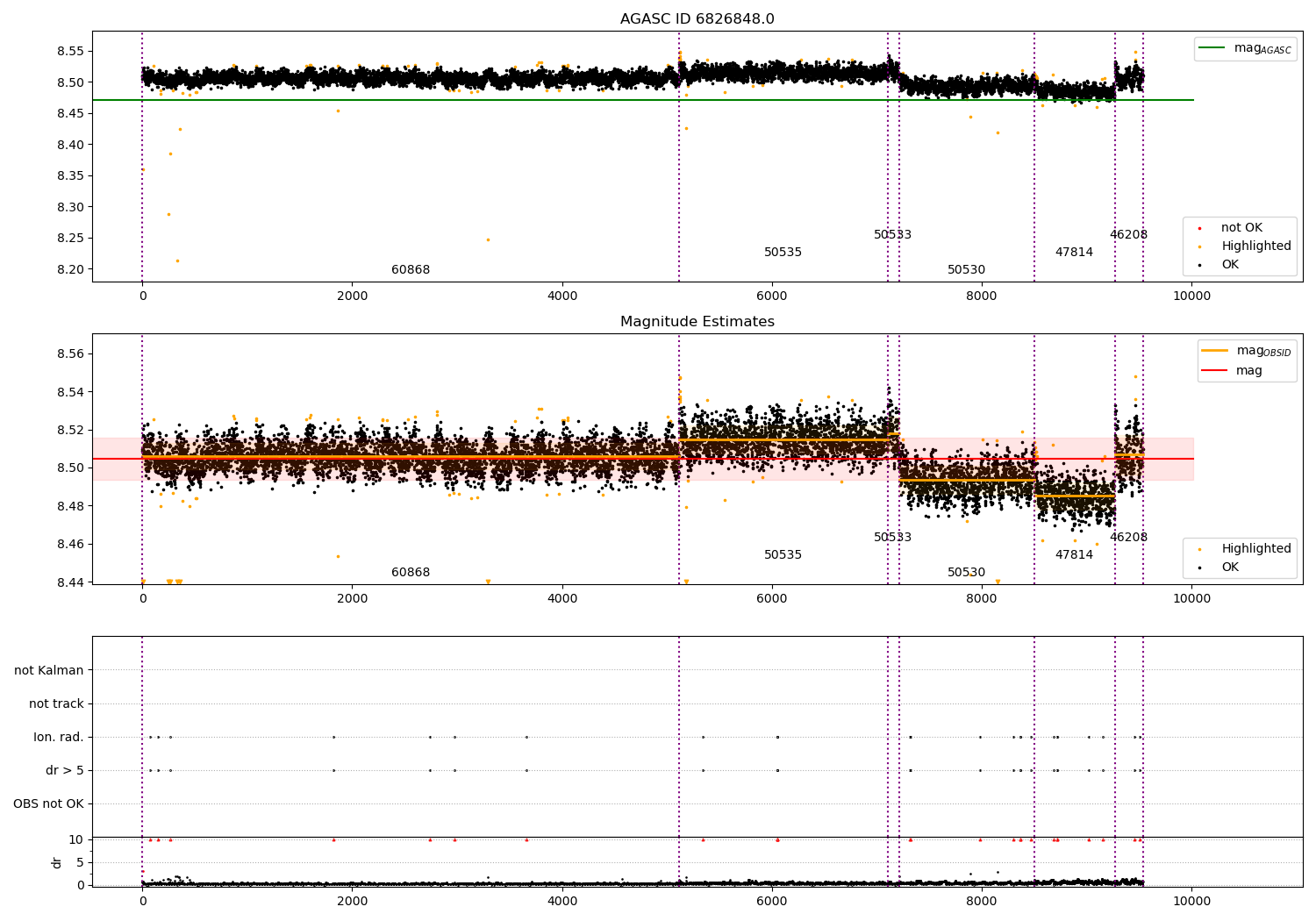
Task: Click the 8.20 y-axis tick label
Action: [x=69, y=269]
